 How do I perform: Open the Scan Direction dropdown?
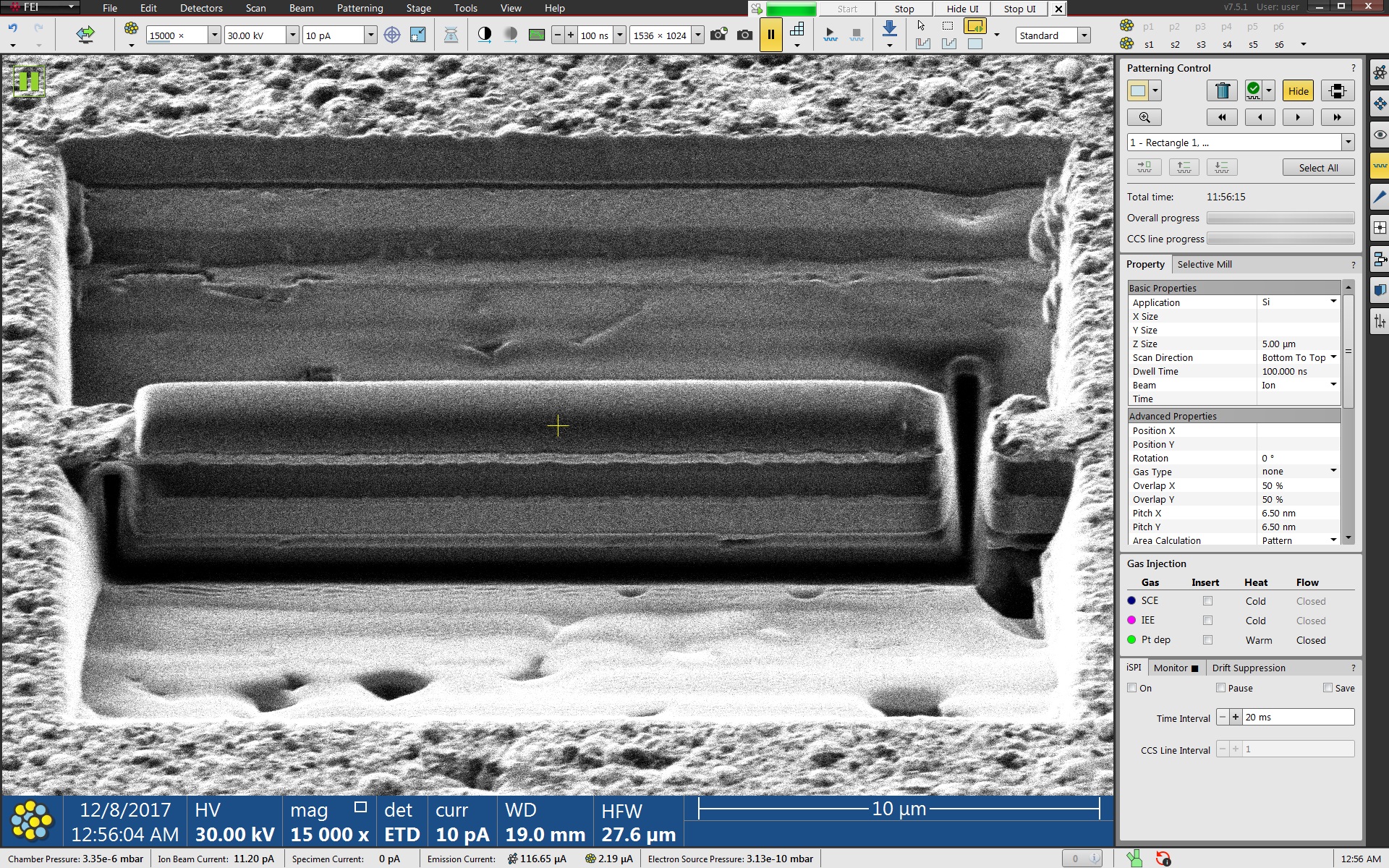(1333, 357)
